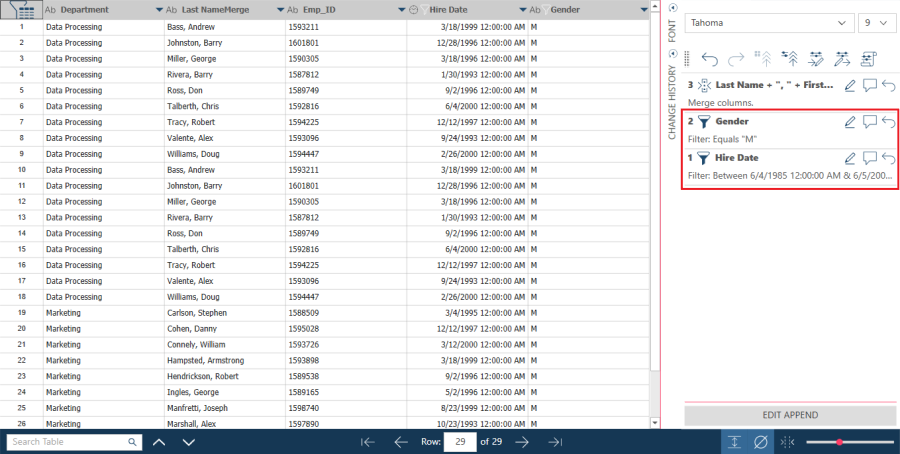Toggle the null values display button

[x=761, y=442]
